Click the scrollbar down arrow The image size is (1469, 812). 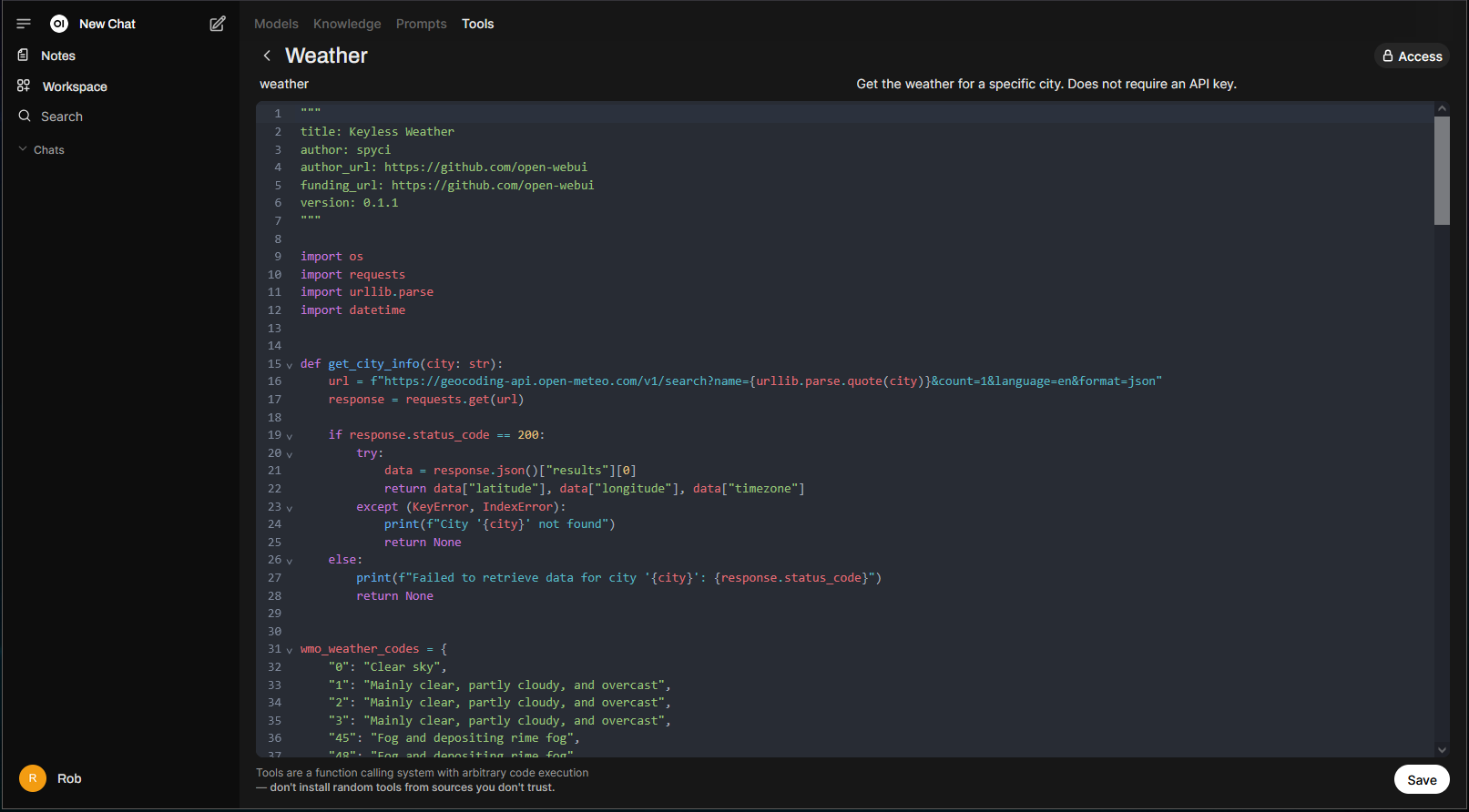pyautogui.click(x=1442, y=750)
